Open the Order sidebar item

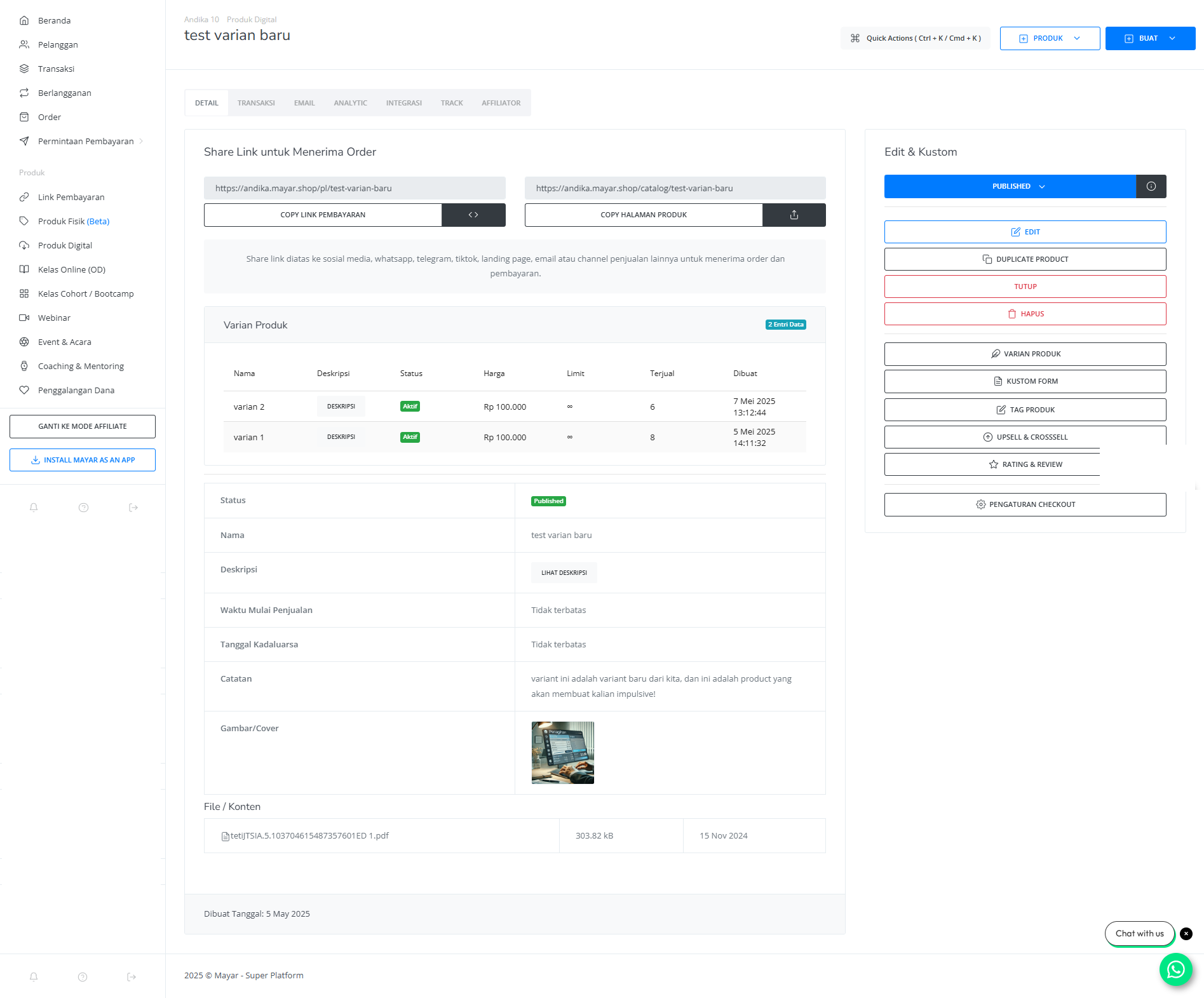click(50, 117)
